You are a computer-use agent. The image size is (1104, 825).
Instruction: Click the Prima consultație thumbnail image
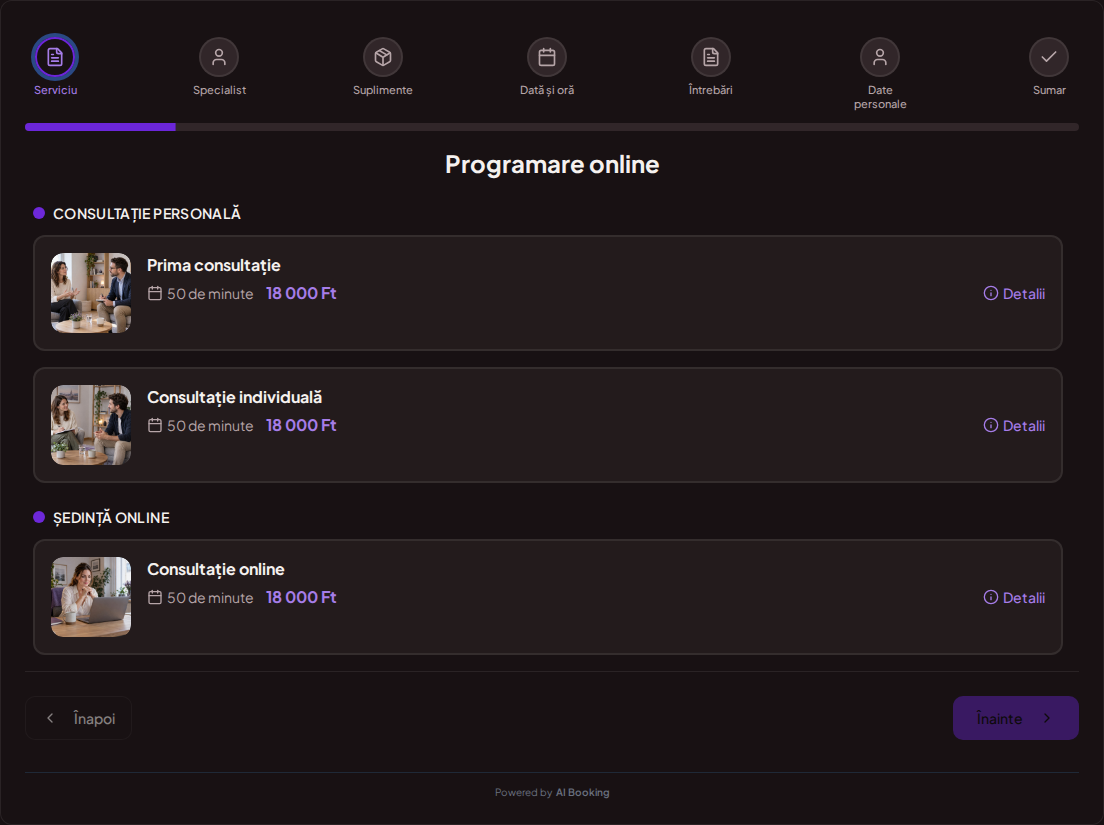pos(91,293)
